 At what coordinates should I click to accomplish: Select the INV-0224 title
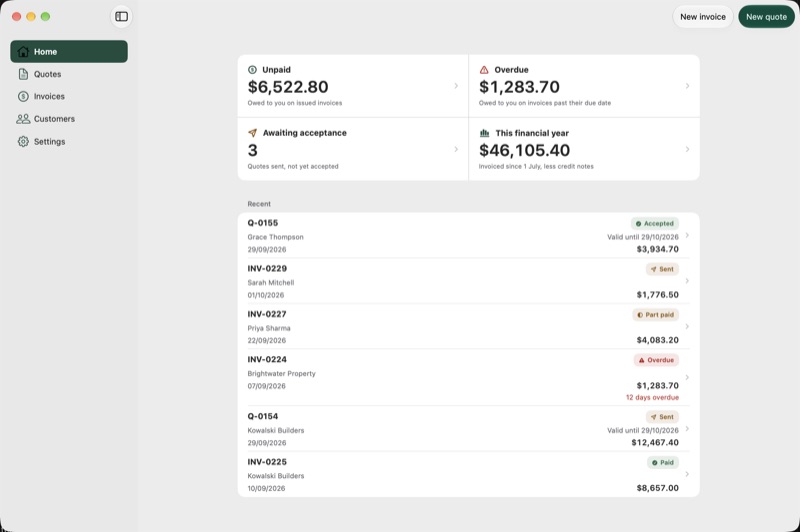point(267,360)
